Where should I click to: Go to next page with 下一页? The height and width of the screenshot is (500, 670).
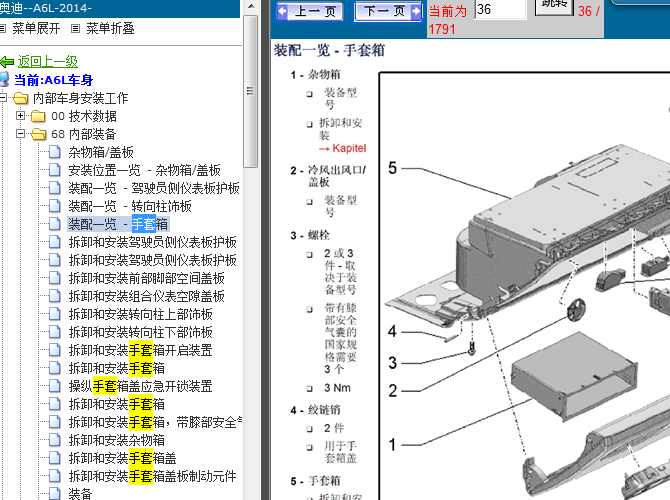tap(388, 11)
